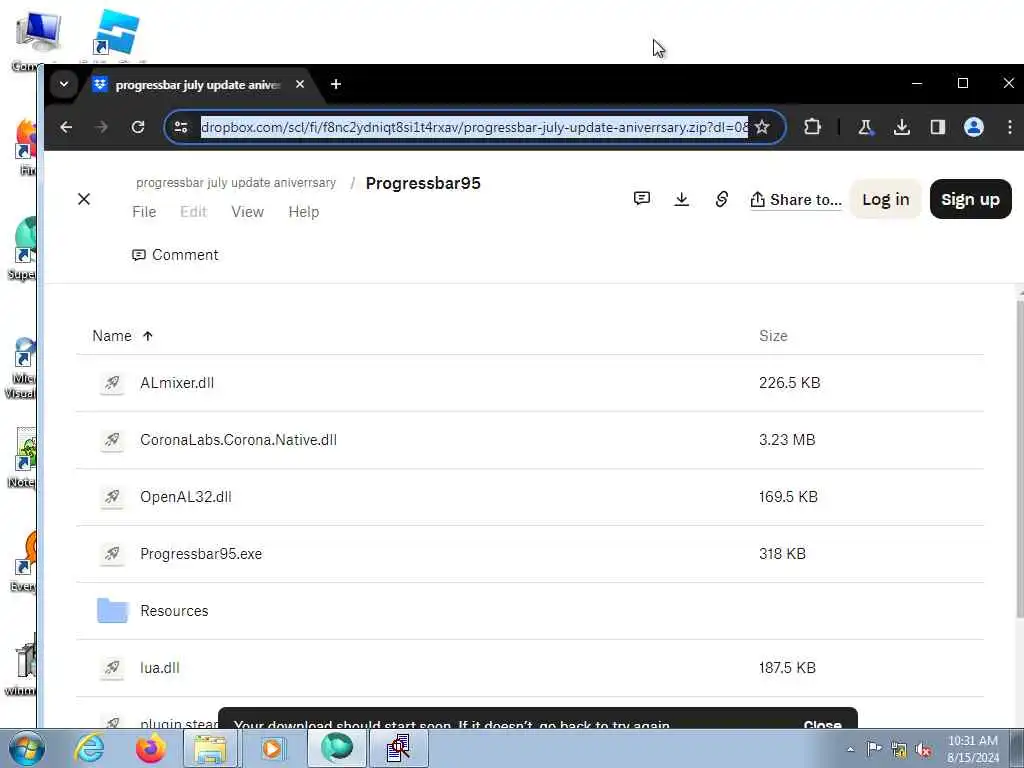Click the Share to... button
Image resolution: width=1024 pixels, height=768 pixels.
coord(796,200)
